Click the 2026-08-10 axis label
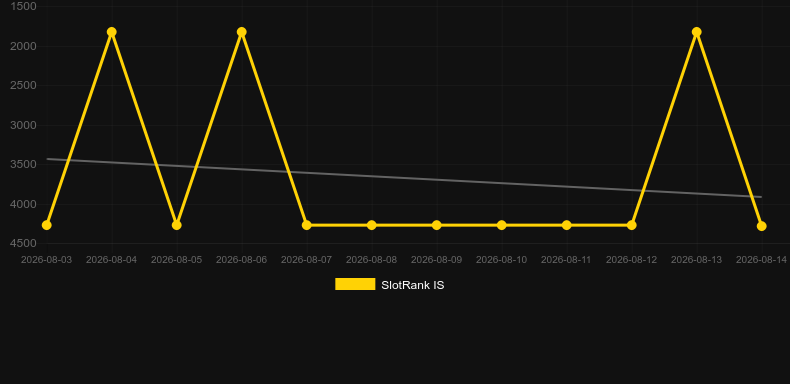The width and height of the screenshot is (790, 384). coord(501,260)
